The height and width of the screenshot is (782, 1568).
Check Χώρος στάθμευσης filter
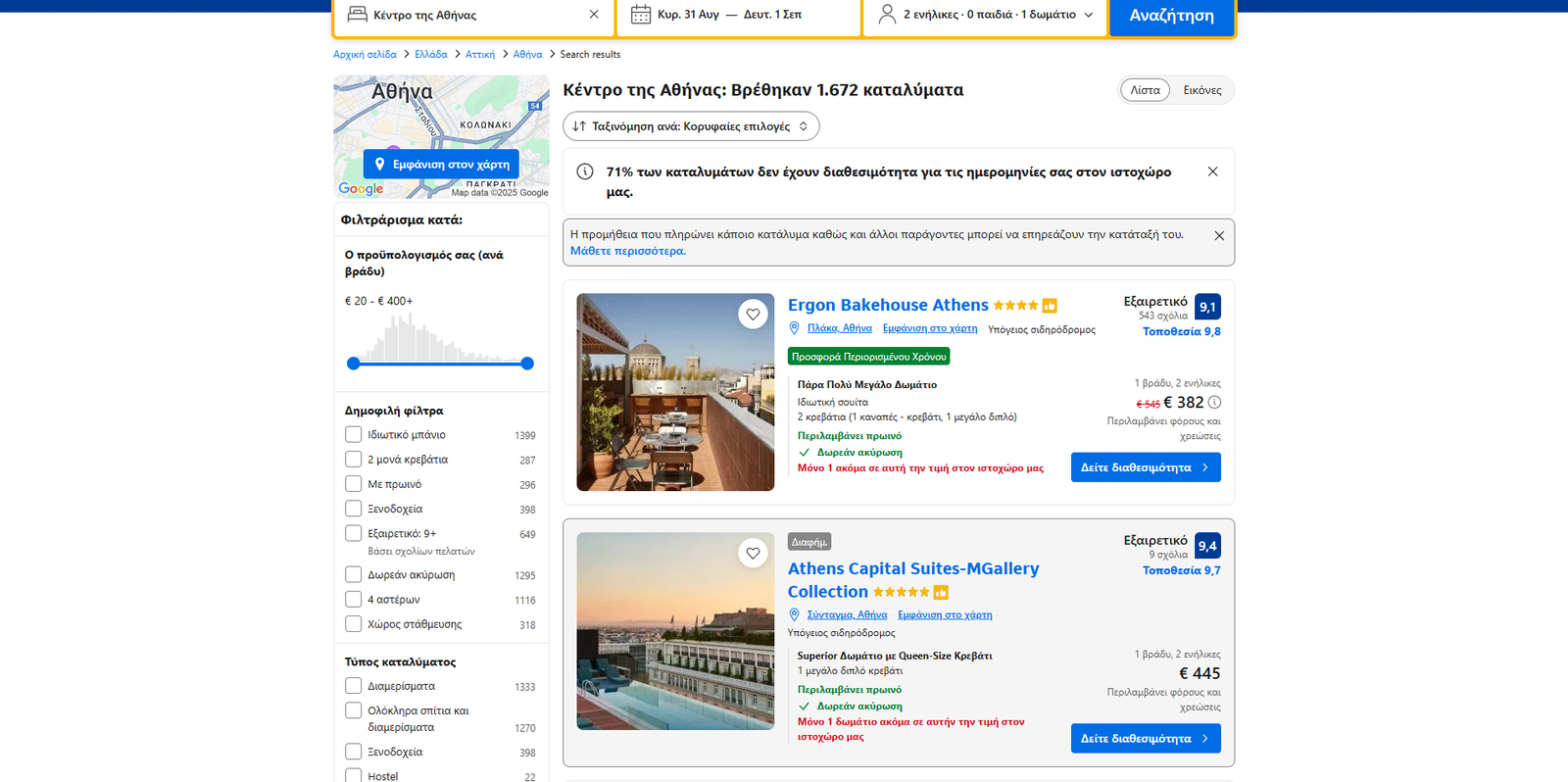354,623
